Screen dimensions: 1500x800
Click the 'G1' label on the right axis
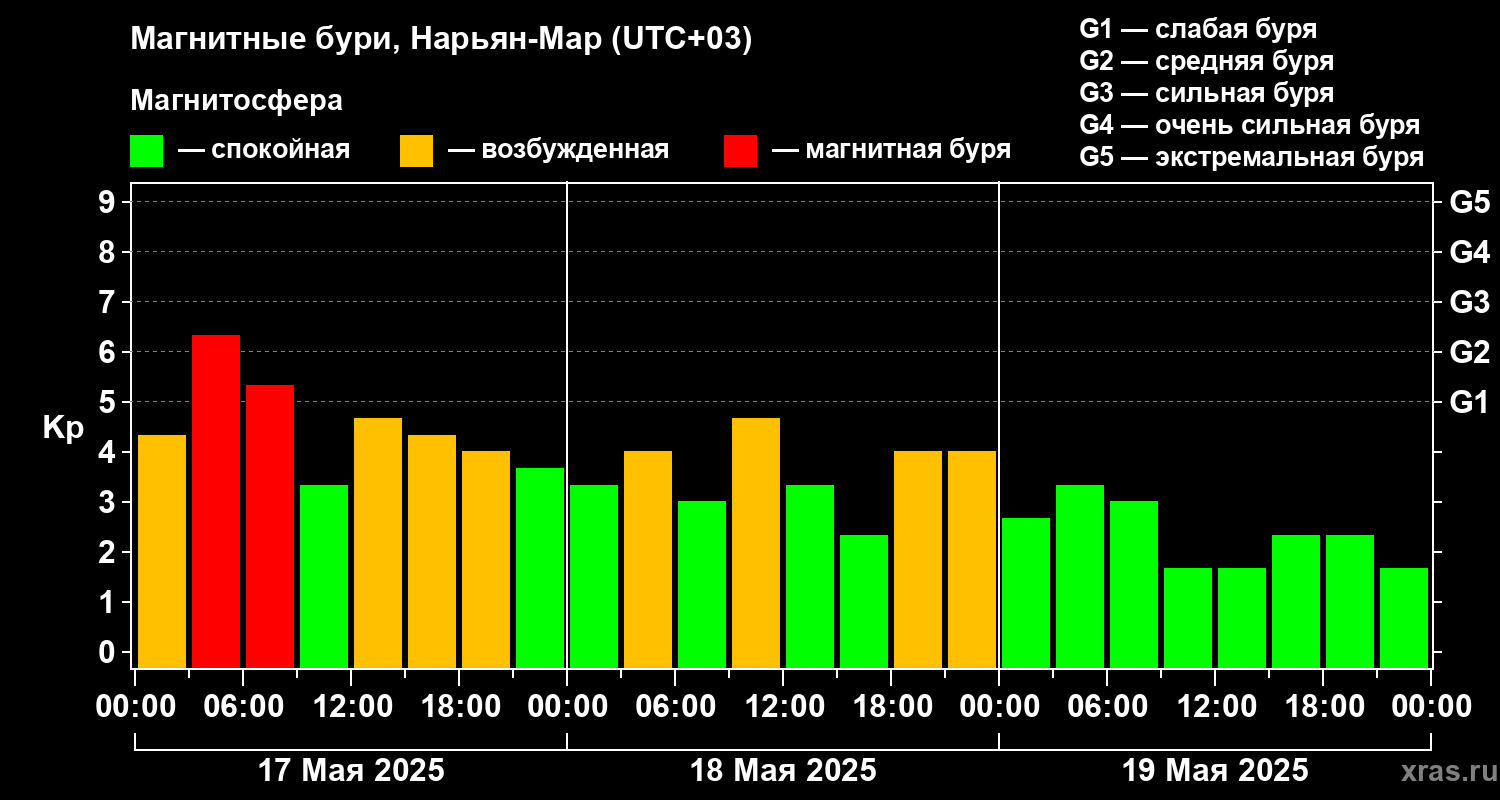pos(1470,403)
